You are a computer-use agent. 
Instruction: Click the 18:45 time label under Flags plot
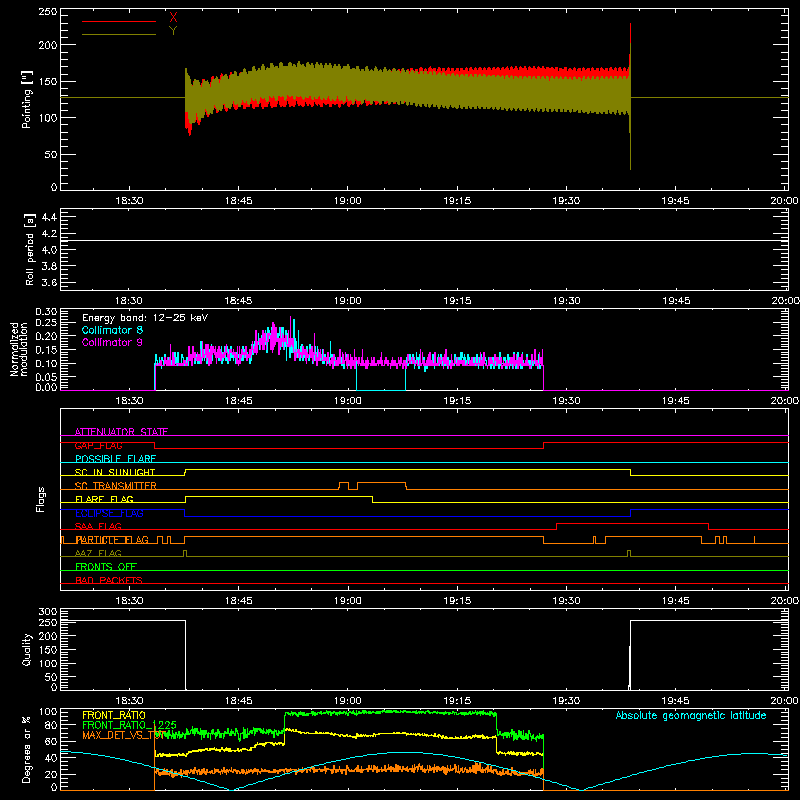[238, 601]
